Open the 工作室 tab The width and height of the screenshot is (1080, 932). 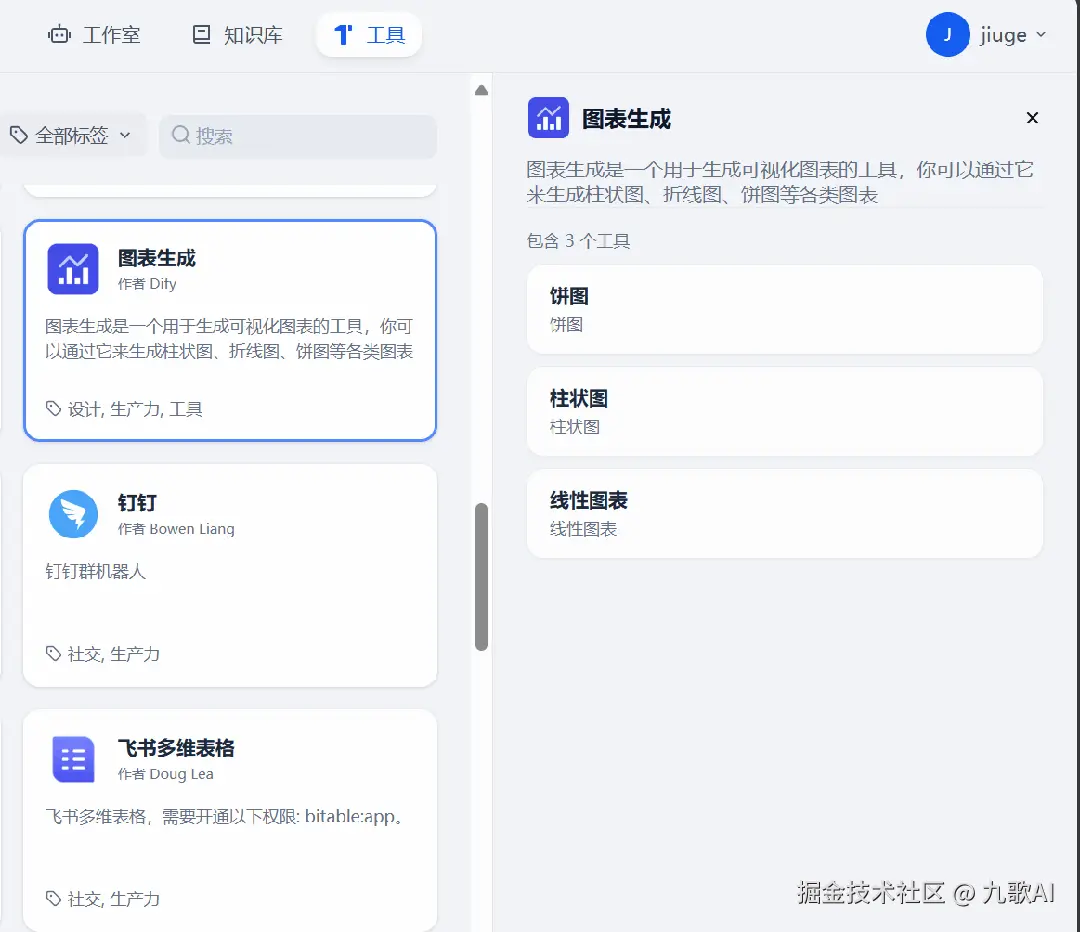point(94,35)
